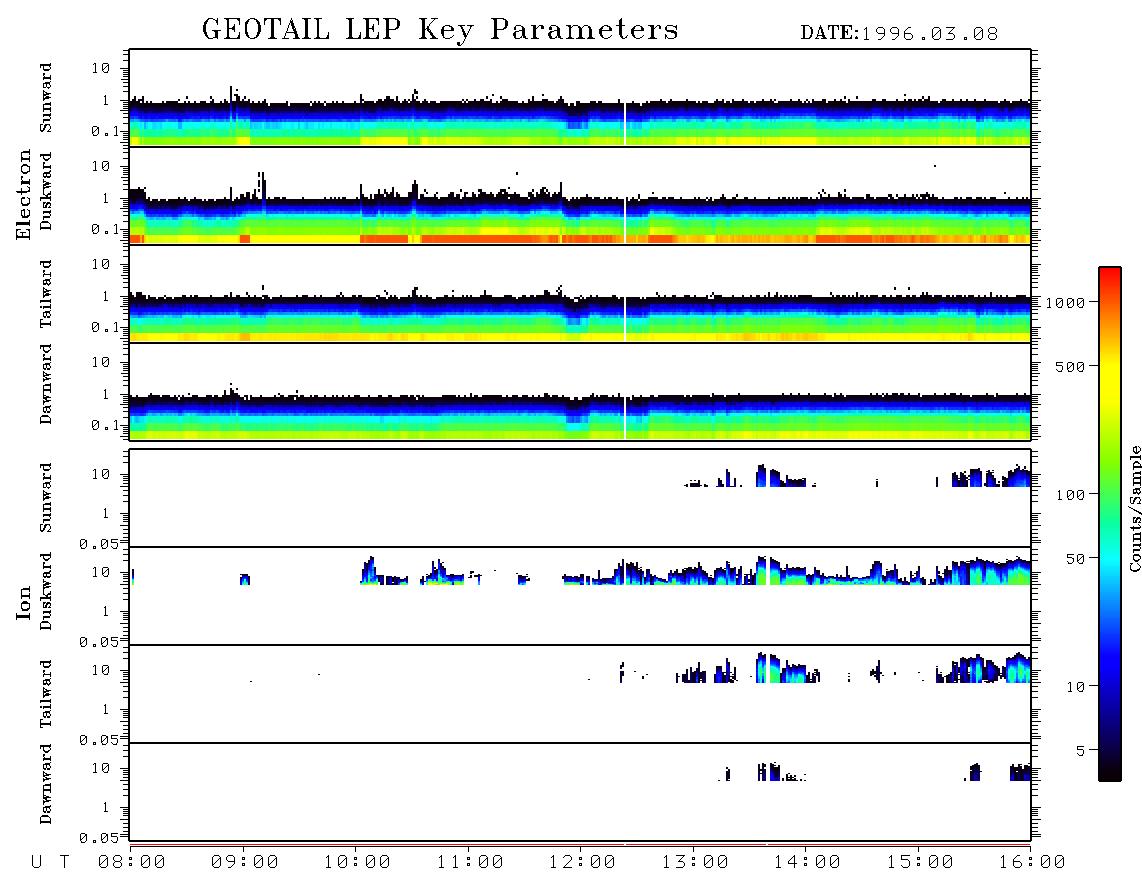Click the vertical "Ion" group label

(x=23, y=602)
